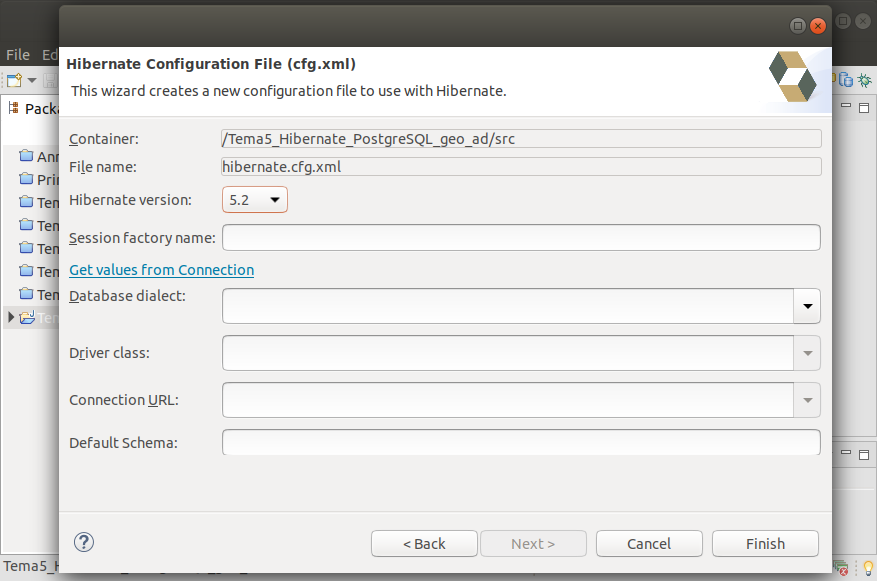Click the Next button
The width and height of the screenshot is (877, 581).
coord(533,544)
